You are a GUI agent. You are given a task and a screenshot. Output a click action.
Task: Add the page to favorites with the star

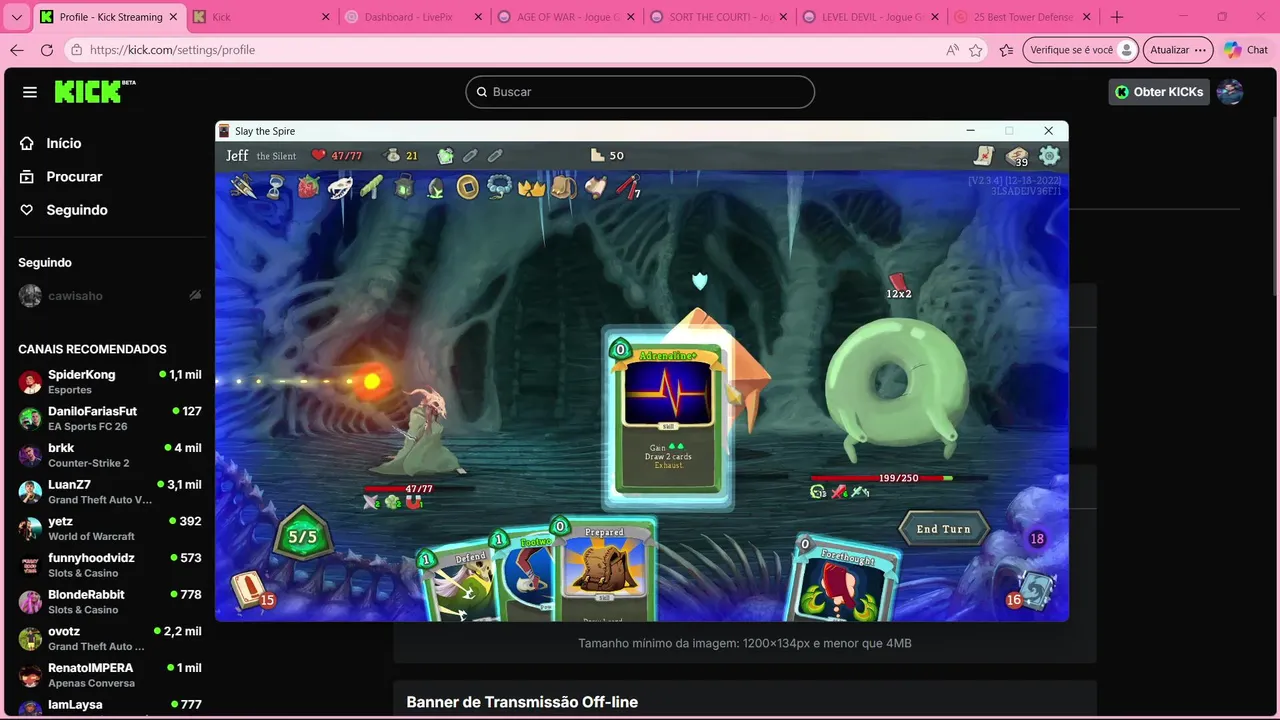[976, 50]
